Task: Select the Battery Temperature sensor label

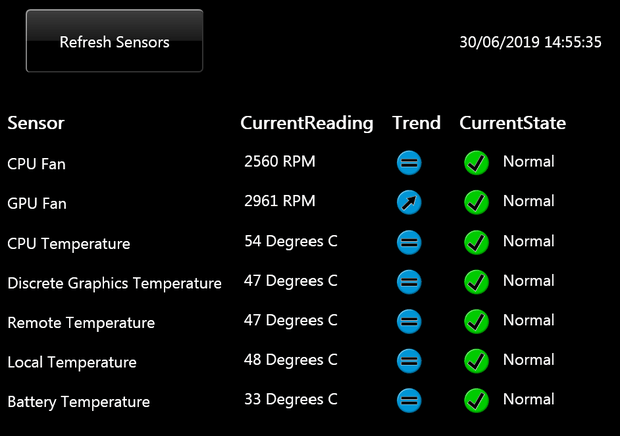Action: [78, 402]
